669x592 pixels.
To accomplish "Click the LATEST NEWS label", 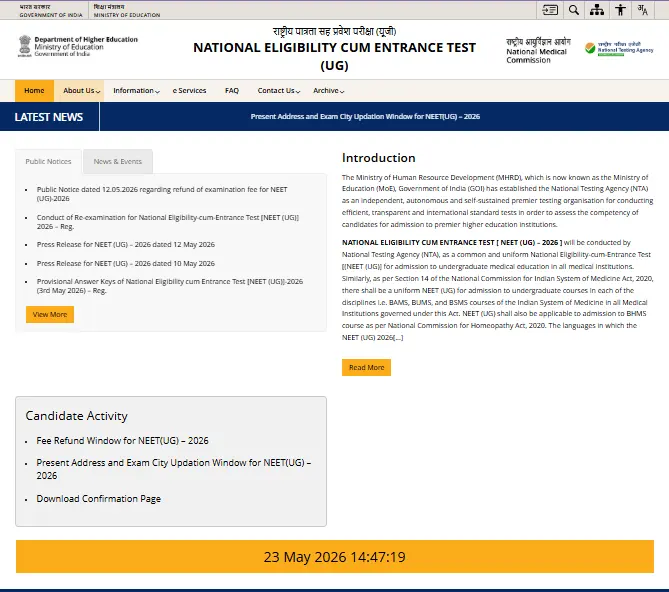I will [49, 117].
